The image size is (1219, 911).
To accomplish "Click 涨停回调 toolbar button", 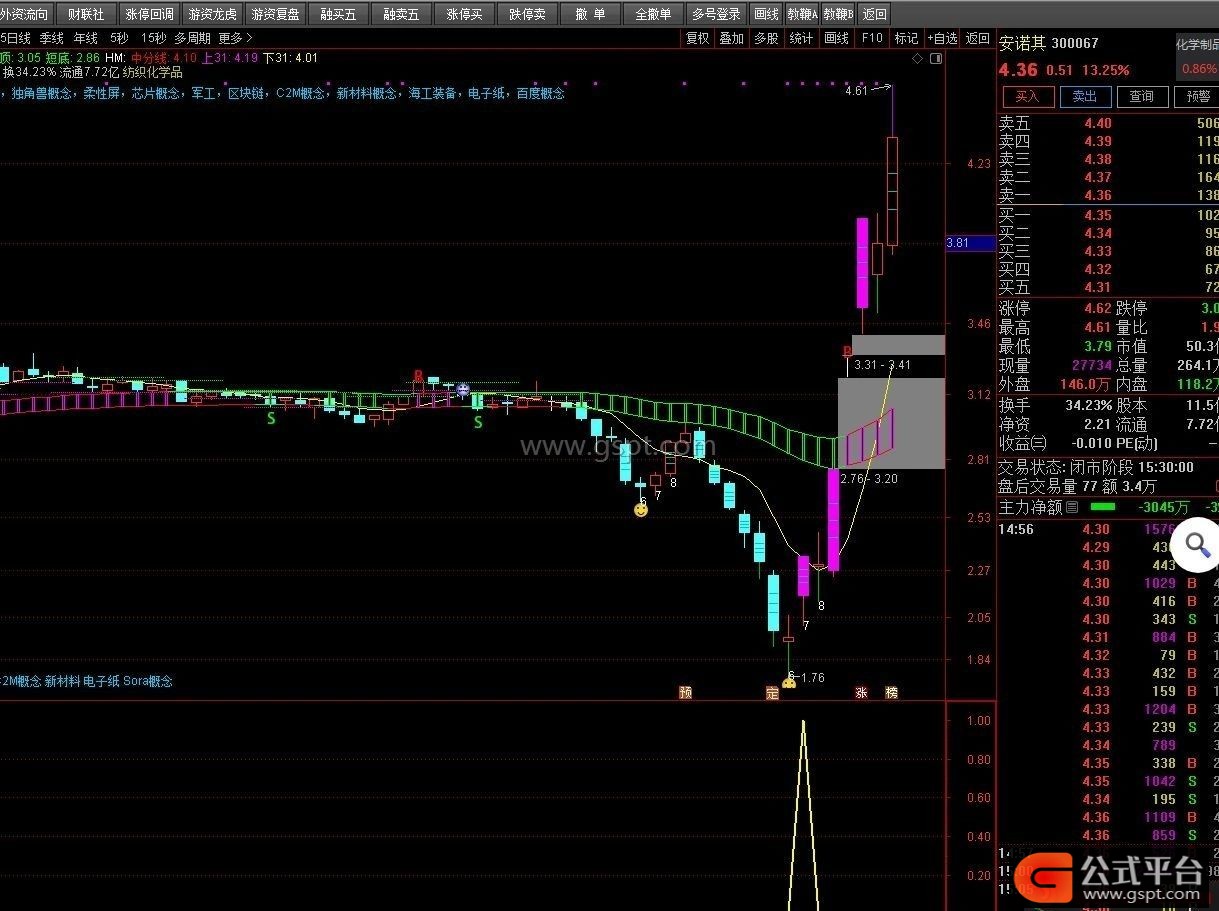I will (150, 14).
